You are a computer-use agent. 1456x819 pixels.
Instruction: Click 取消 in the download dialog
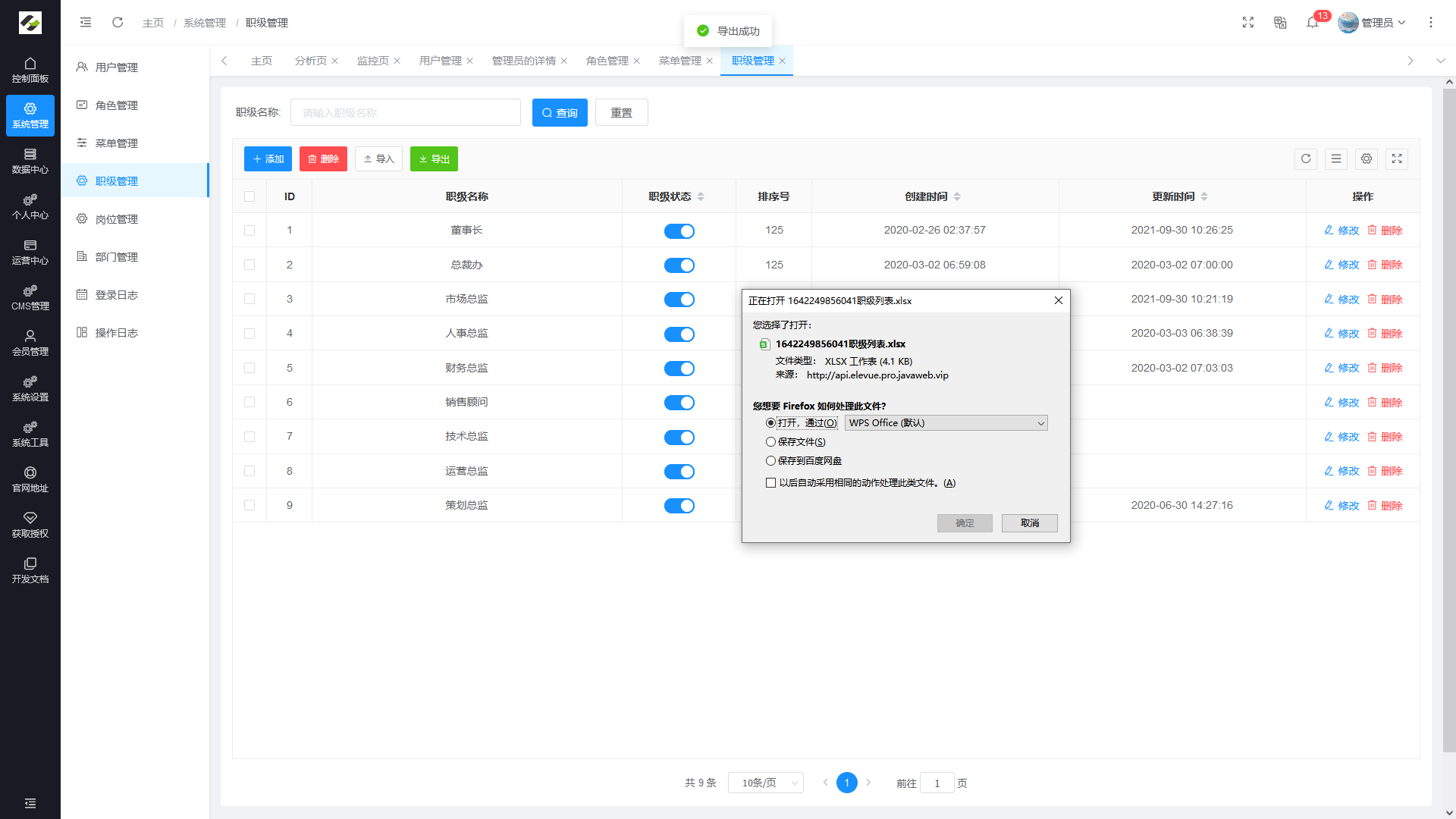1029,523
